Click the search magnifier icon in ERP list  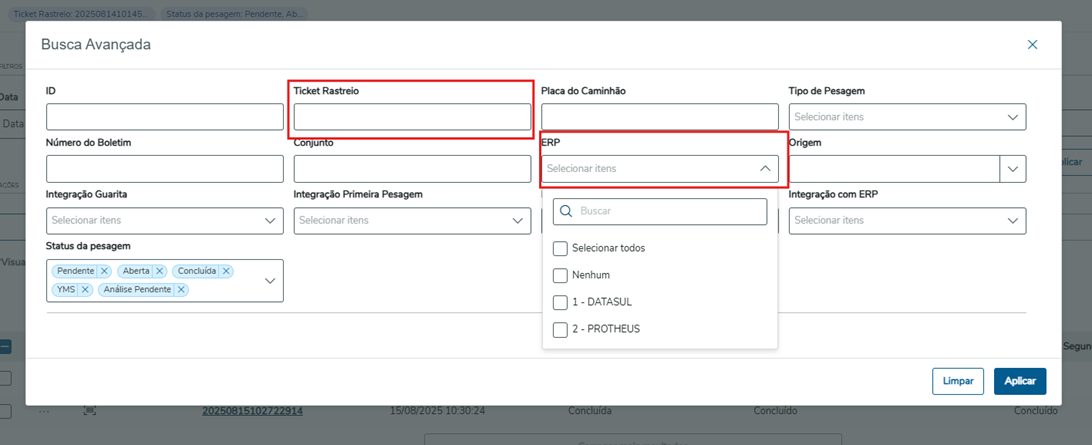point(566,211)
